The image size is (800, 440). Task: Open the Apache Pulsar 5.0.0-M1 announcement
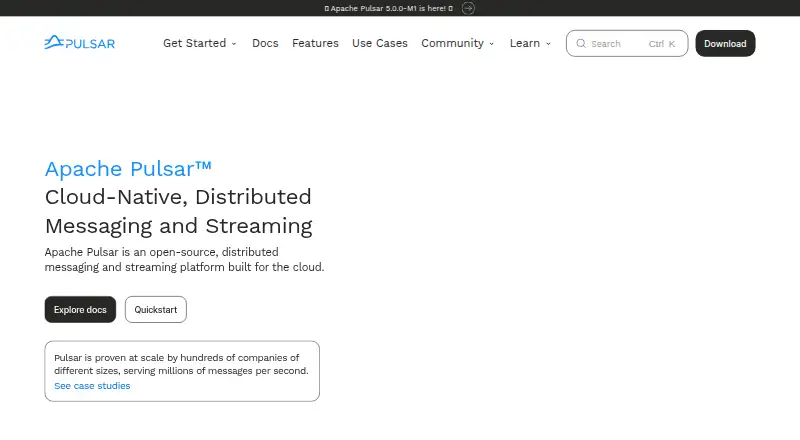coord(388,8)
